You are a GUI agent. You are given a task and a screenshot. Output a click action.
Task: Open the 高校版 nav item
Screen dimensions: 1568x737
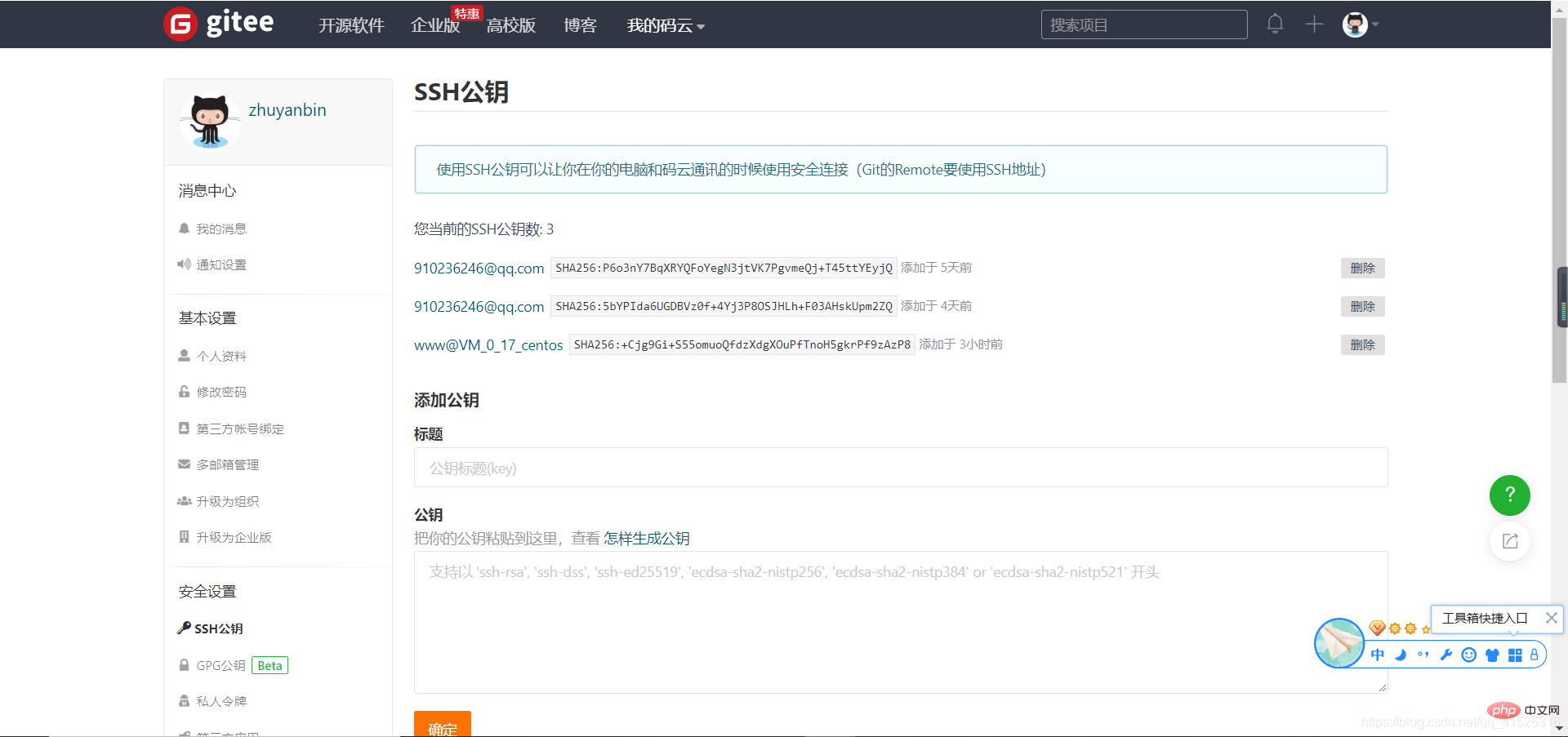(x=511, y=25)
